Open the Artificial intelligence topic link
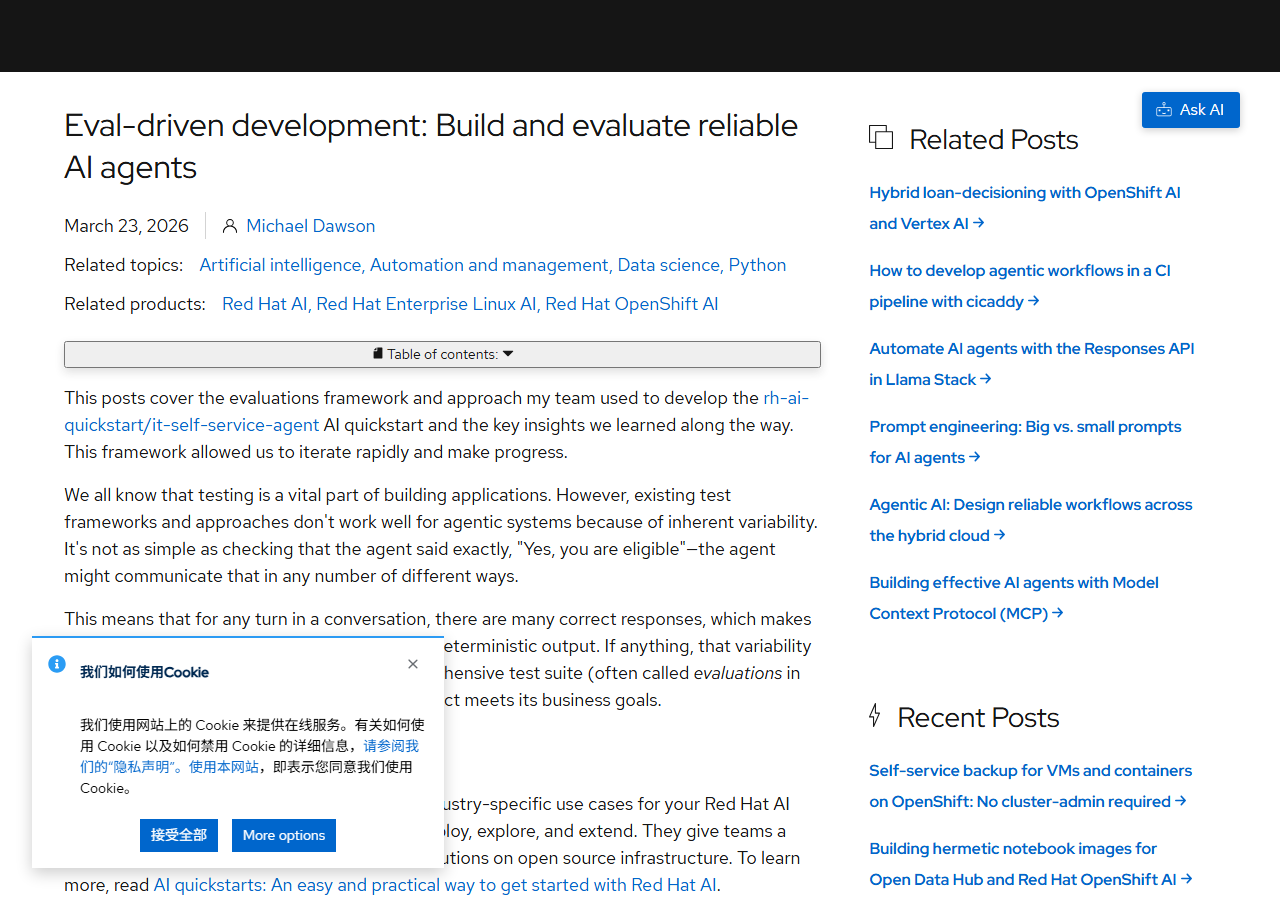Viewport: 1280px width, 900px height. pyautogui.click(x=280, y=265)
